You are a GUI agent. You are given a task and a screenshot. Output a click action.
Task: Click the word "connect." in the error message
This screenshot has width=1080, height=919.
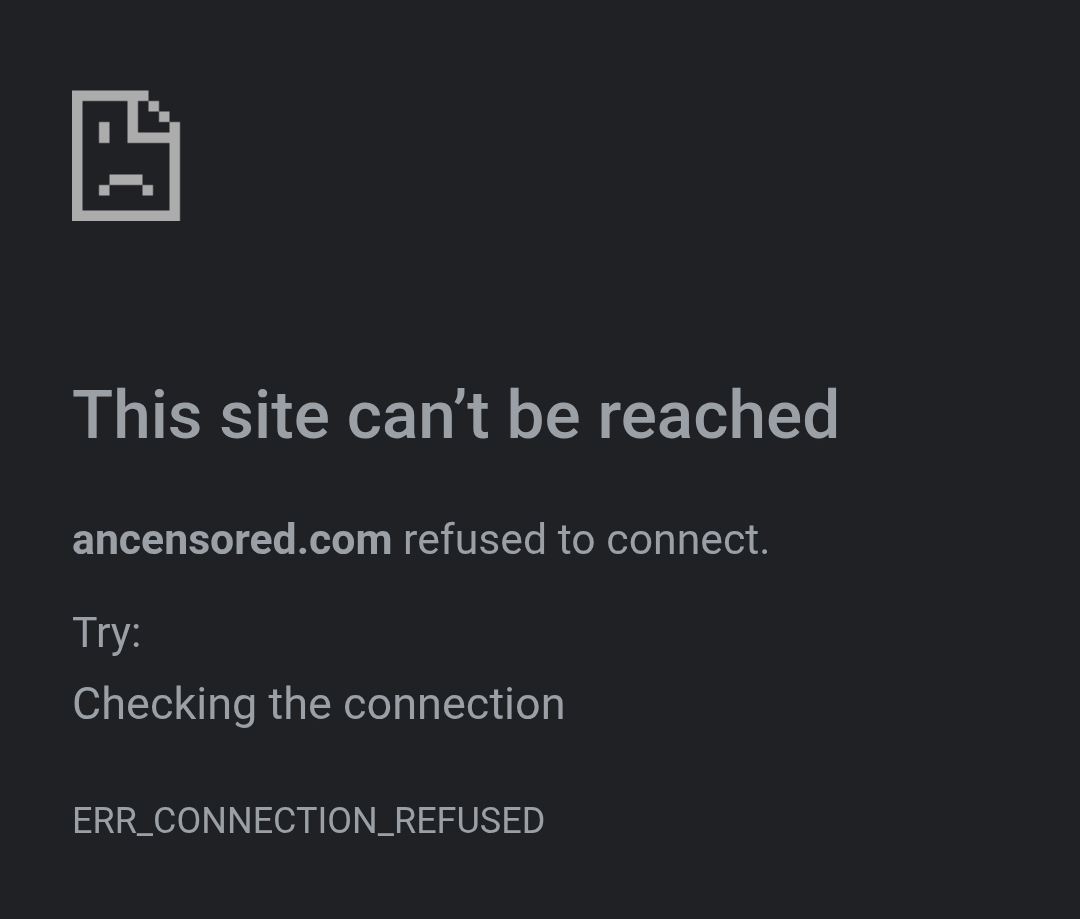[687, 541]
